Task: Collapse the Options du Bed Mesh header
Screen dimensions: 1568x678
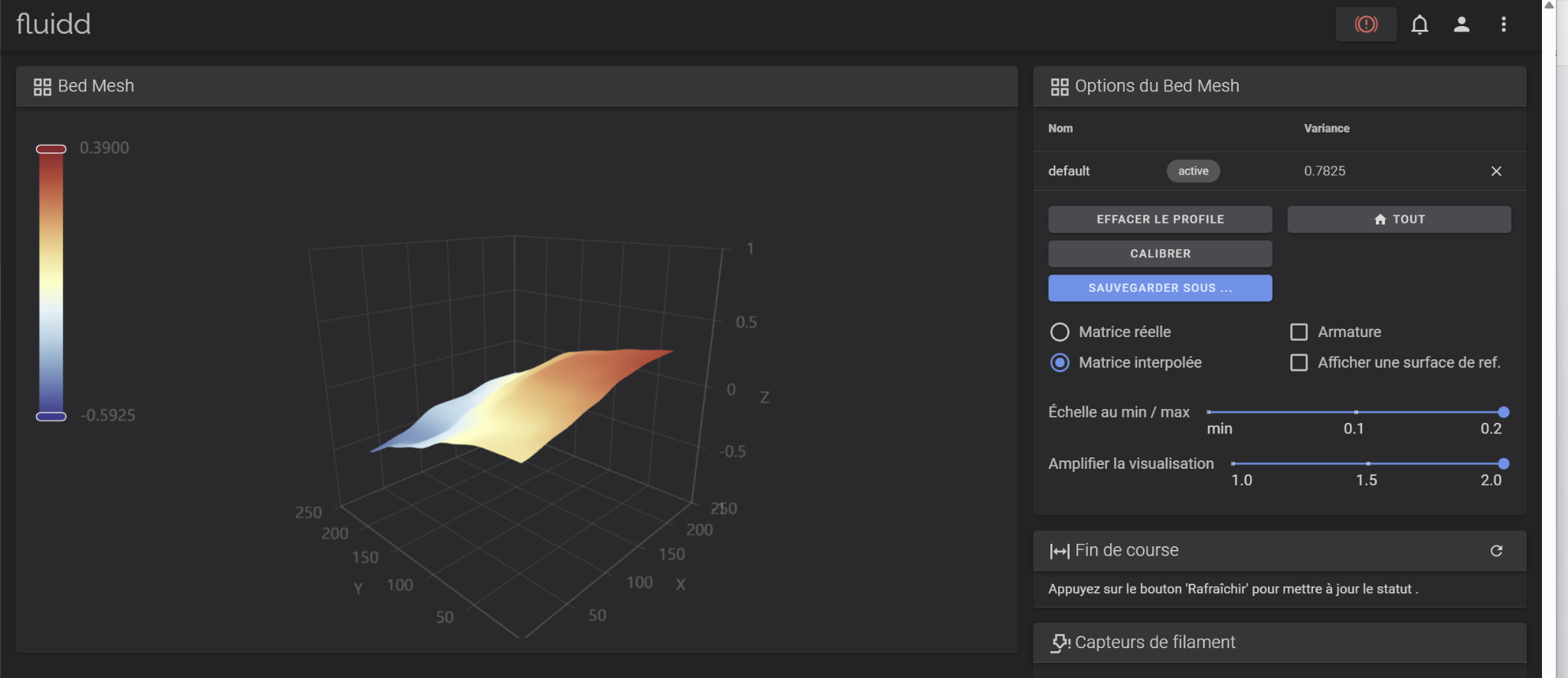Action: tap(1279, 87)
